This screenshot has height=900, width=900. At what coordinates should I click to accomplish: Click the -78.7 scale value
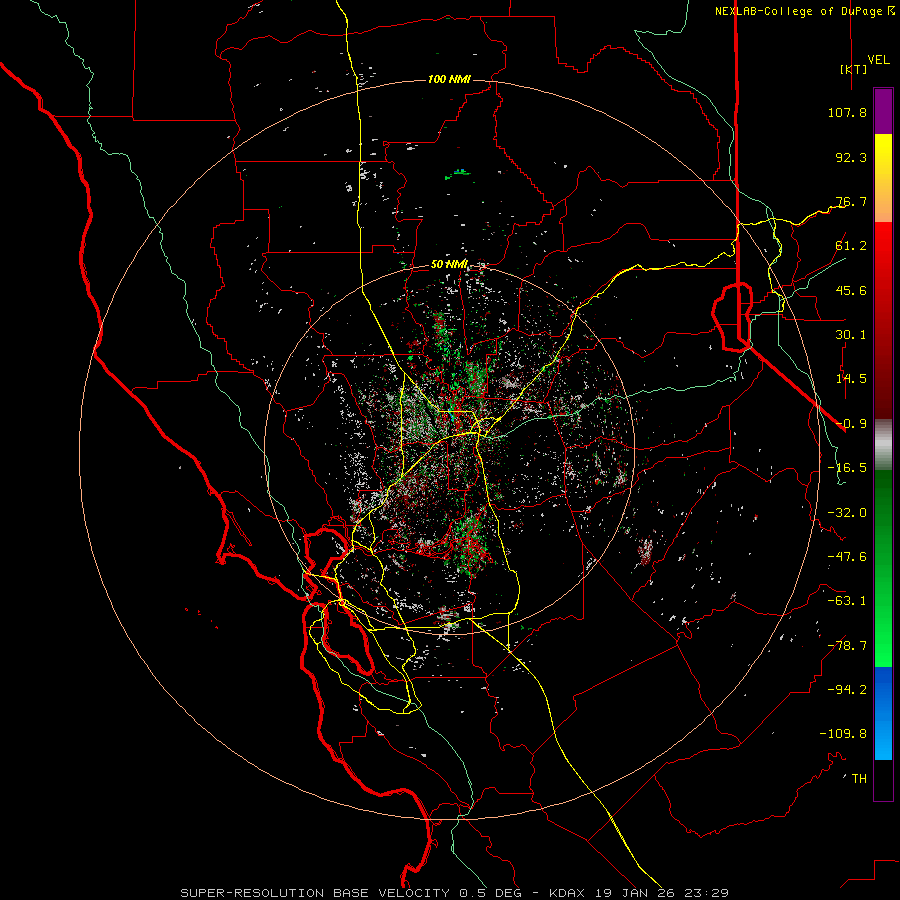847,646
